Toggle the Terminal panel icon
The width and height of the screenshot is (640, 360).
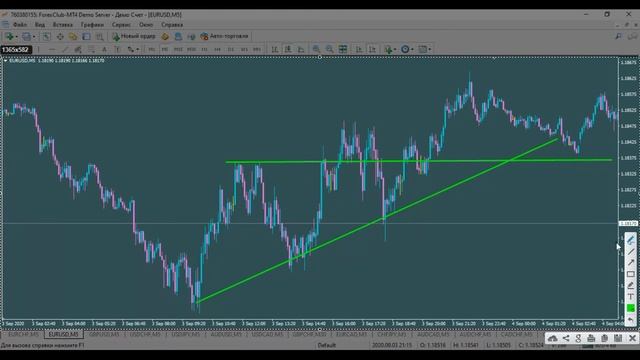(x=86, y=36)
